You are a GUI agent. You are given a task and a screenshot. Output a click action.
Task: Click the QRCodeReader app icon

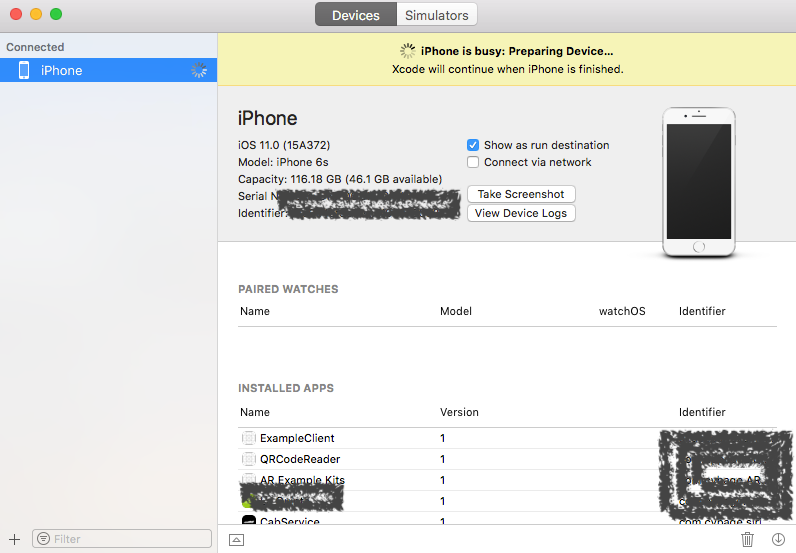(248, 459)
